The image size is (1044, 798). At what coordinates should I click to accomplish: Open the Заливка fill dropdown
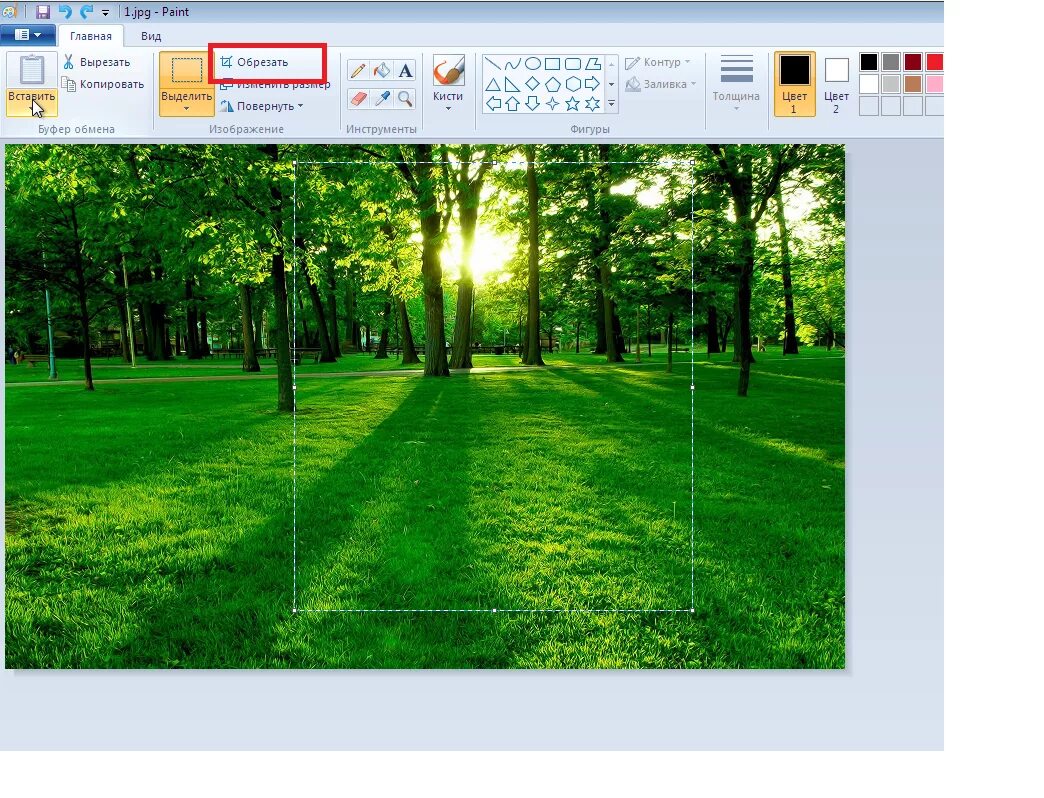[x=661, y=84]
